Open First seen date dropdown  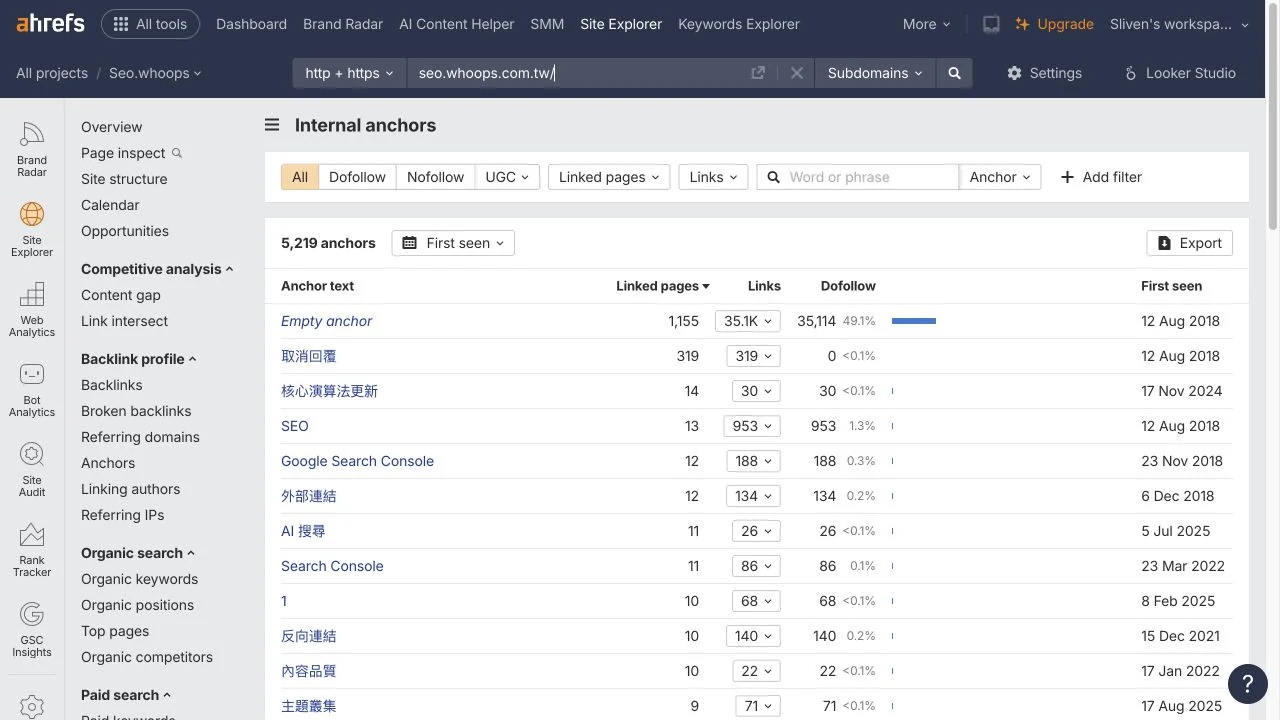click(x=453, y=243)
